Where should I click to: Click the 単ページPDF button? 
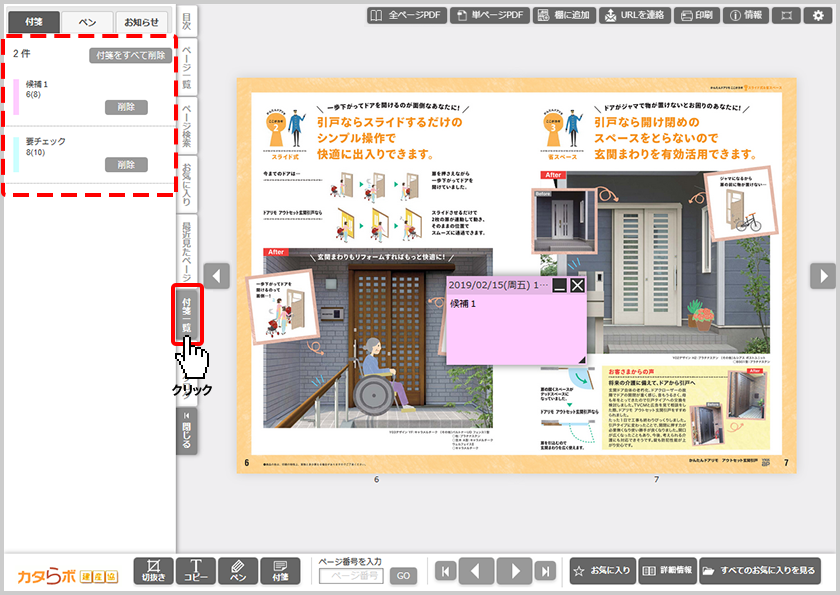click(489, 15)
